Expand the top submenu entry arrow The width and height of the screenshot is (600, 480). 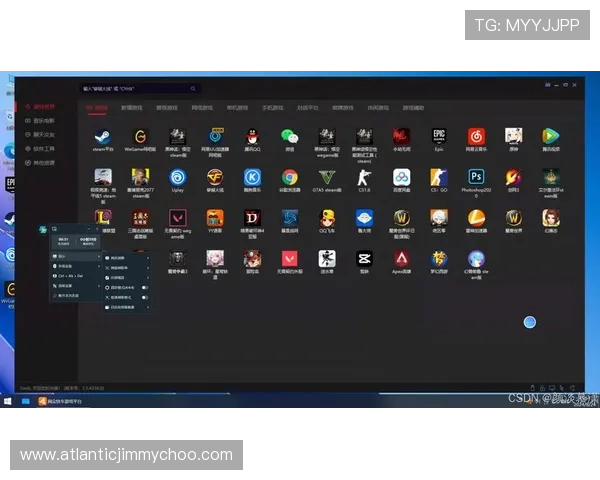point(148,257)
